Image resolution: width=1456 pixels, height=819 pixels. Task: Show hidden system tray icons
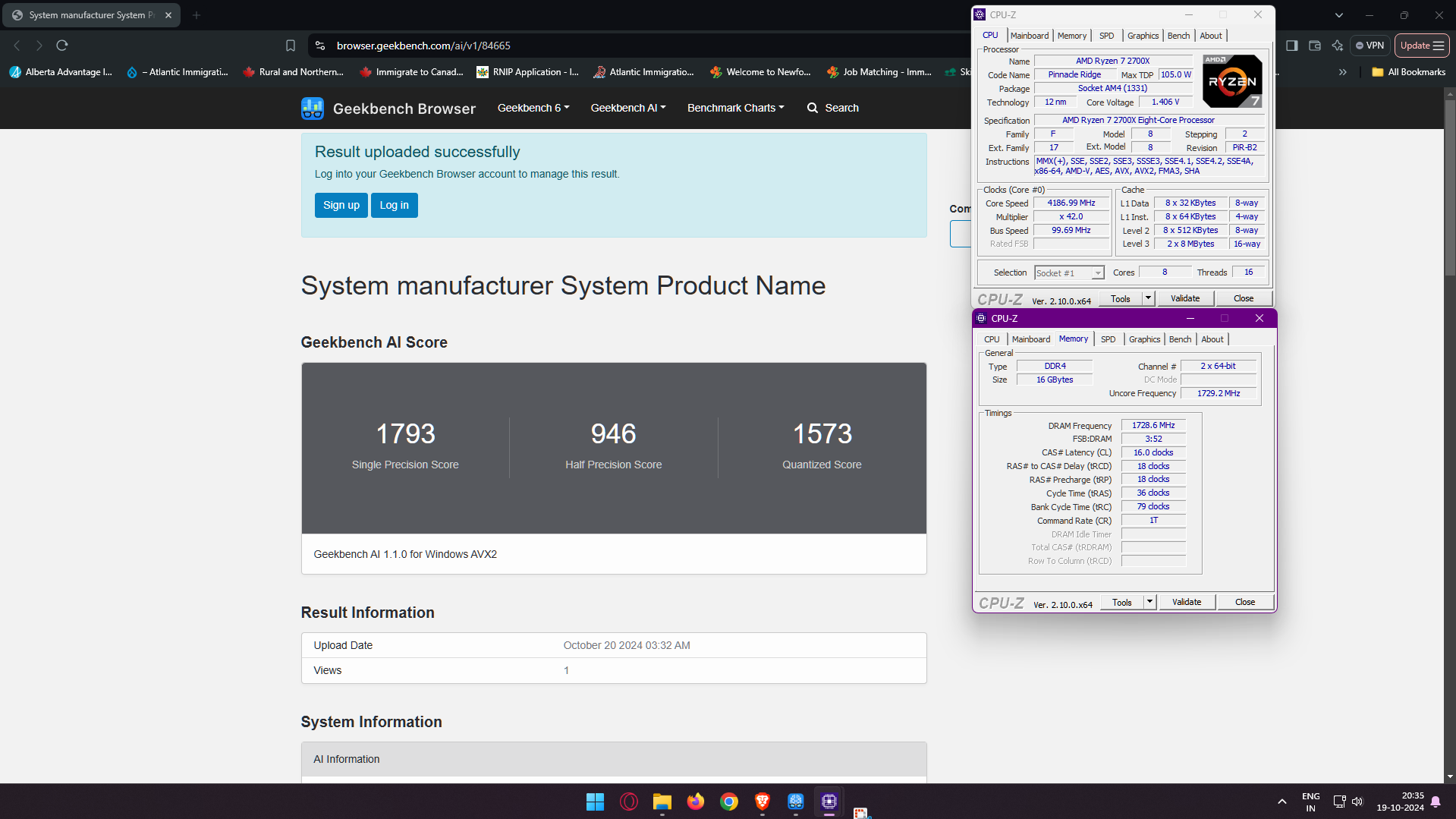pyautogui.click(x=1282, y=802)
